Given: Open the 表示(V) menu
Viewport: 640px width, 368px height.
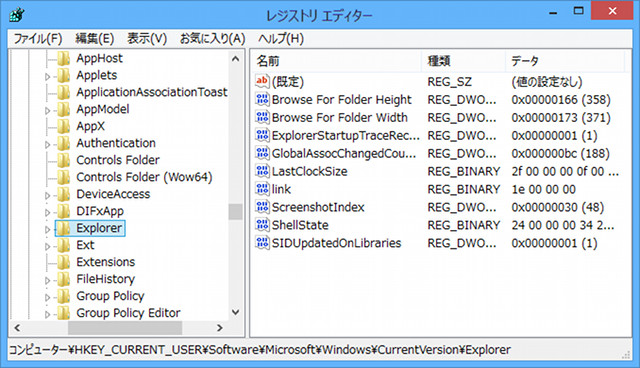Looking at the screenshot, I should coord(147,39).
